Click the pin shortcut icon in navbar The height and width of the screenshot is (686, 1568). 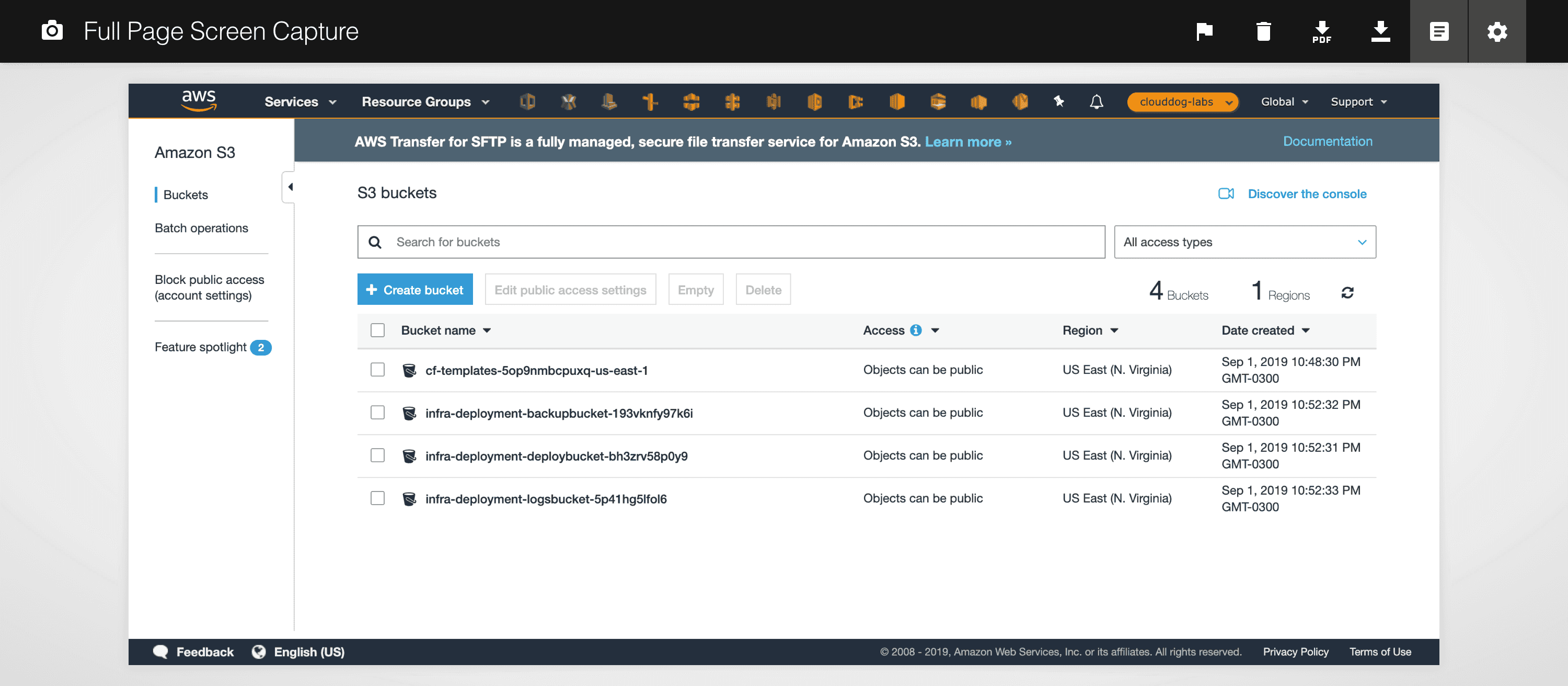point(1058,101)
